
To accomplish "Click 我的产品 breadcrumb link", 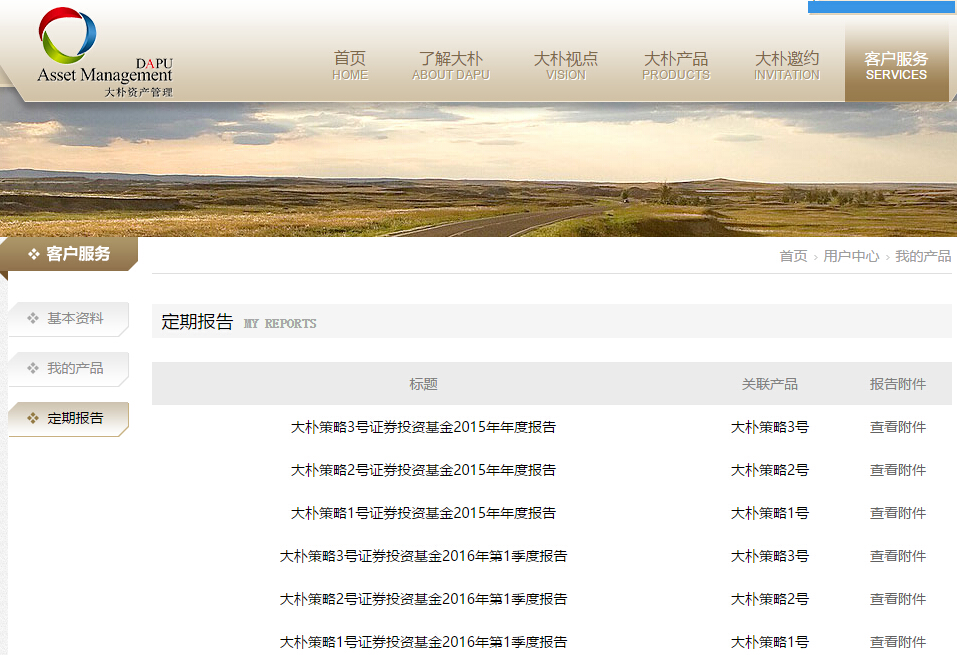I will coord(923,256).
